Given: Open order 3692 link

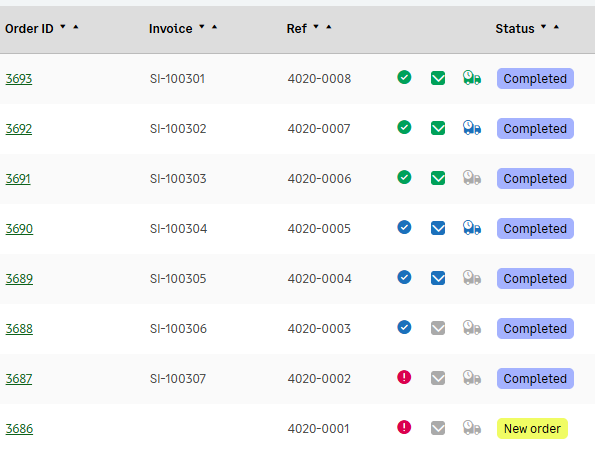Looking at the screenshot, I should (x=19, y=129).
